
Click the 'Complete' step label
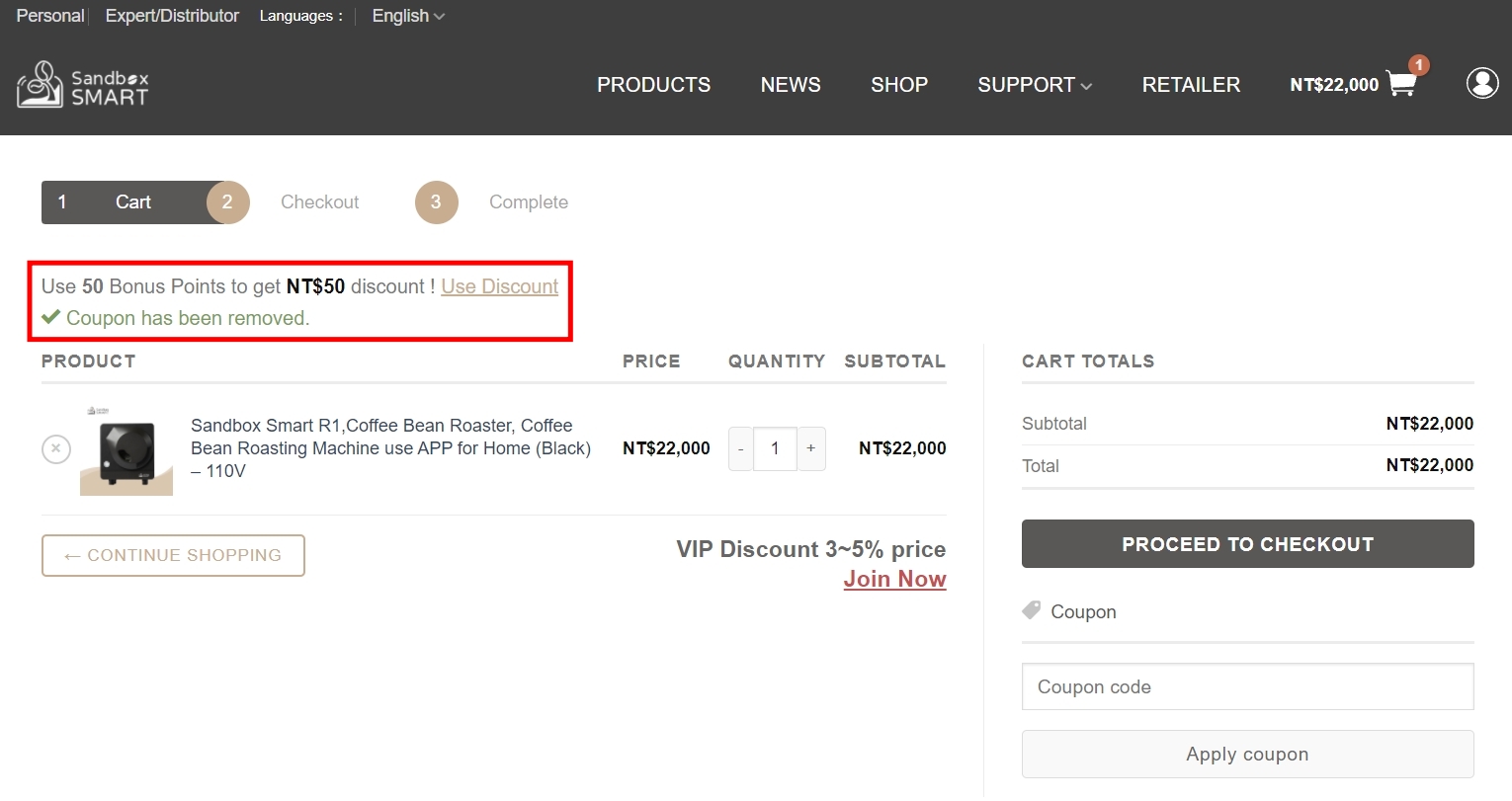[x=529, y=202]
